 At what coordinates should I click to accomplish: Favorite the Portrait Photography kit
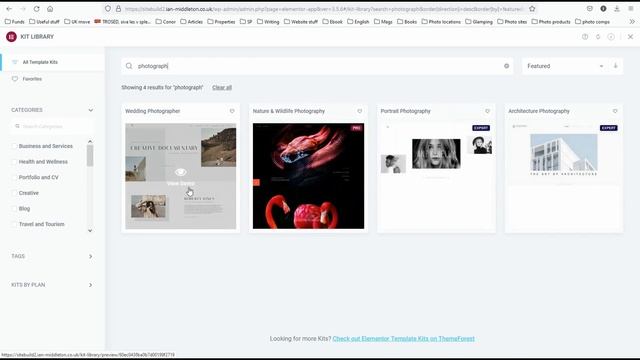coord(487,111)
